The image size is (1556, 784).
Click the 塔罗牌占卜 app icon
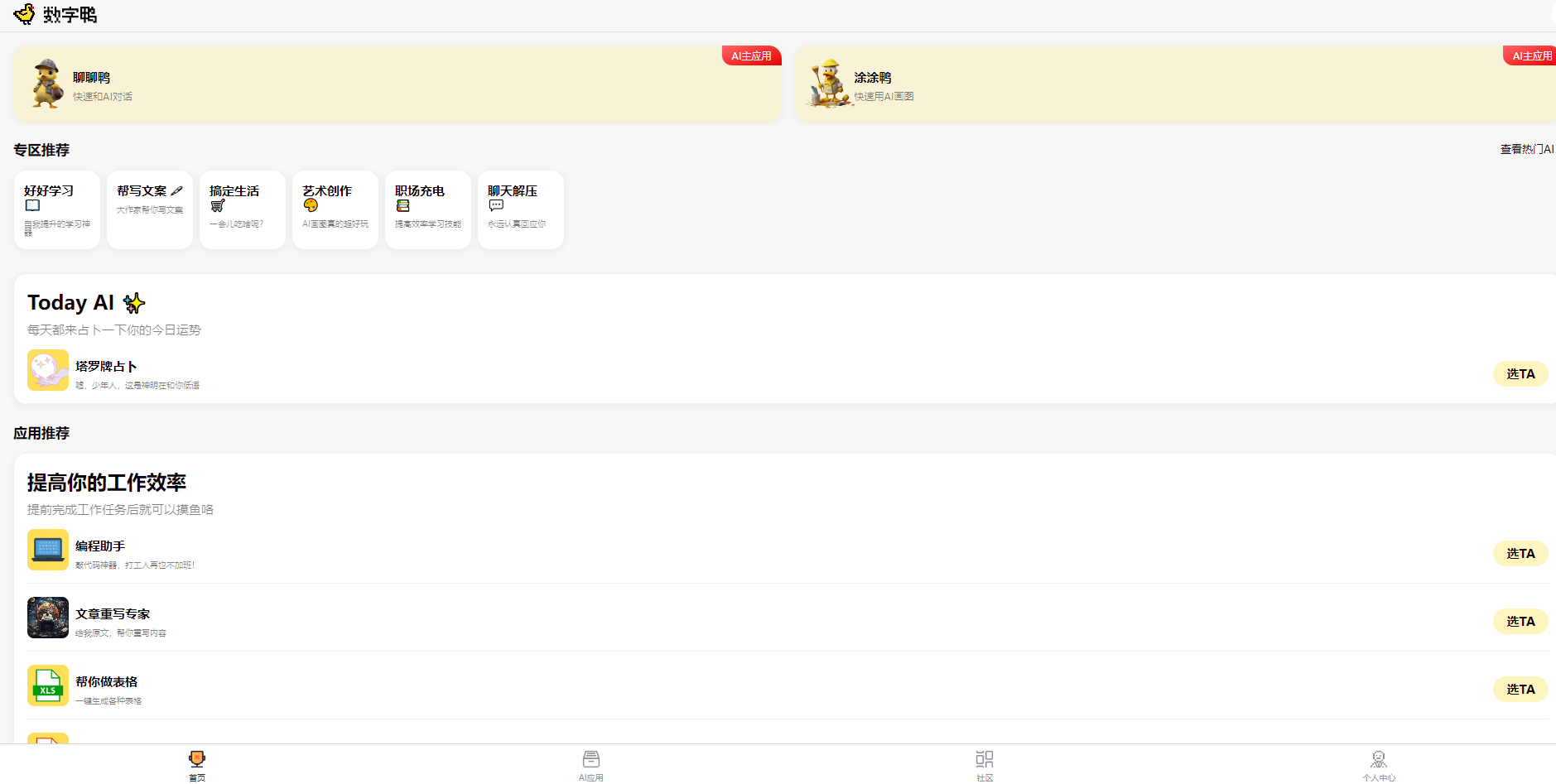pos(48,370)
